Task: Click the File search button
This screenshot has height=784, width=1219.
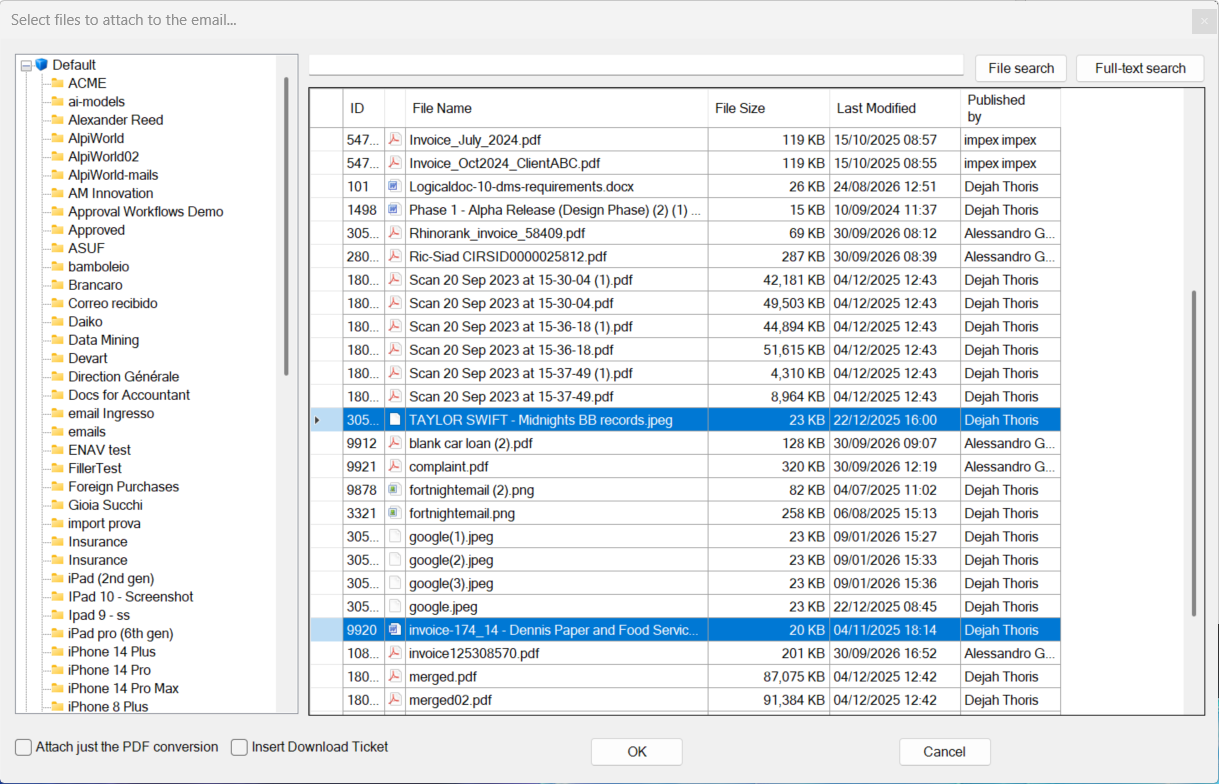Action: coord(1021,68)
